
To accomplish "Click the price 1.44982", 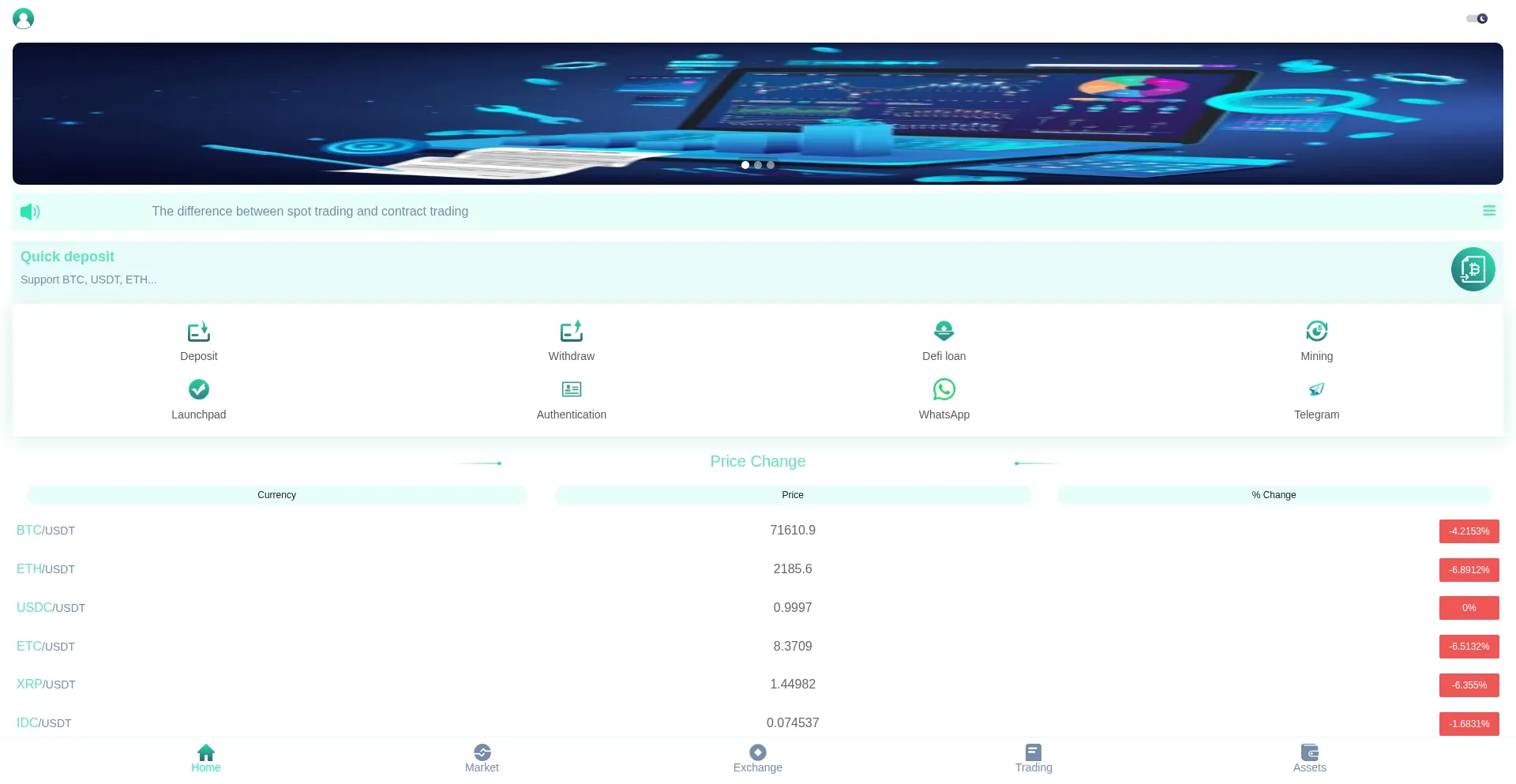I will pyautogui.click(x=793, y=685).
